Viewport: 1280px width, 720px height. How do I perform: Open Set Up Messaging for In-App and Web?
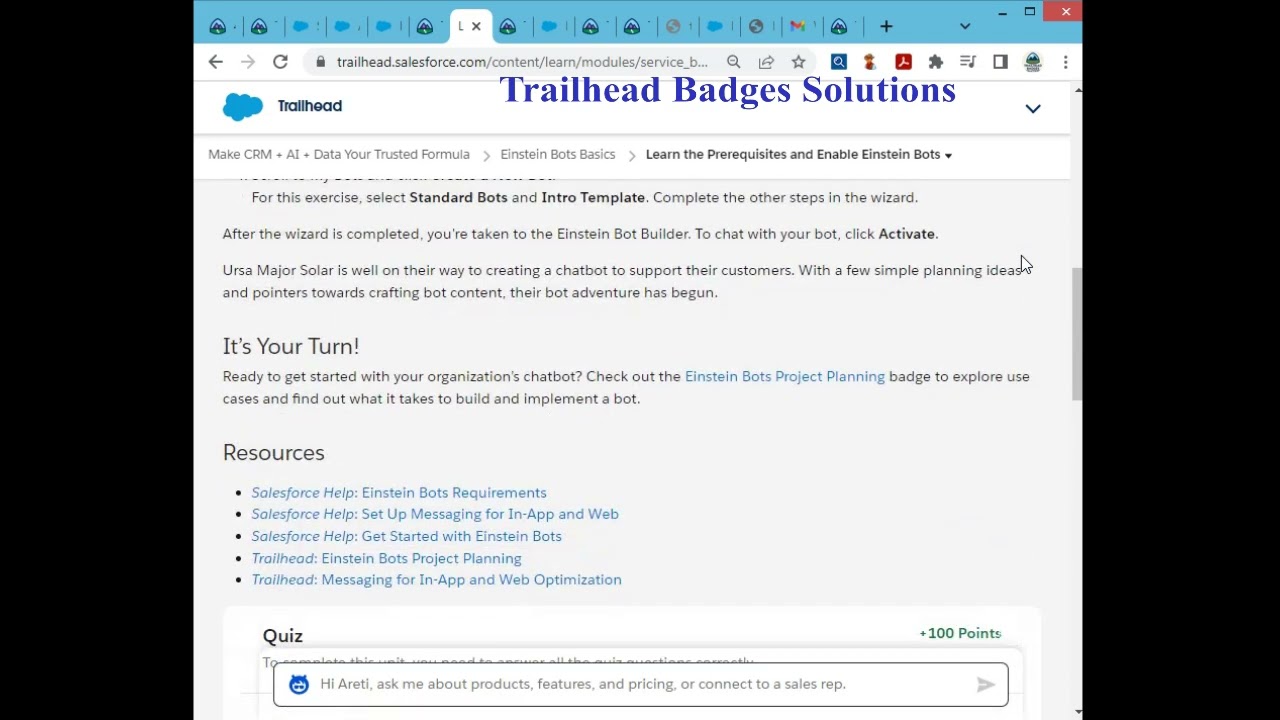[435, 514]
